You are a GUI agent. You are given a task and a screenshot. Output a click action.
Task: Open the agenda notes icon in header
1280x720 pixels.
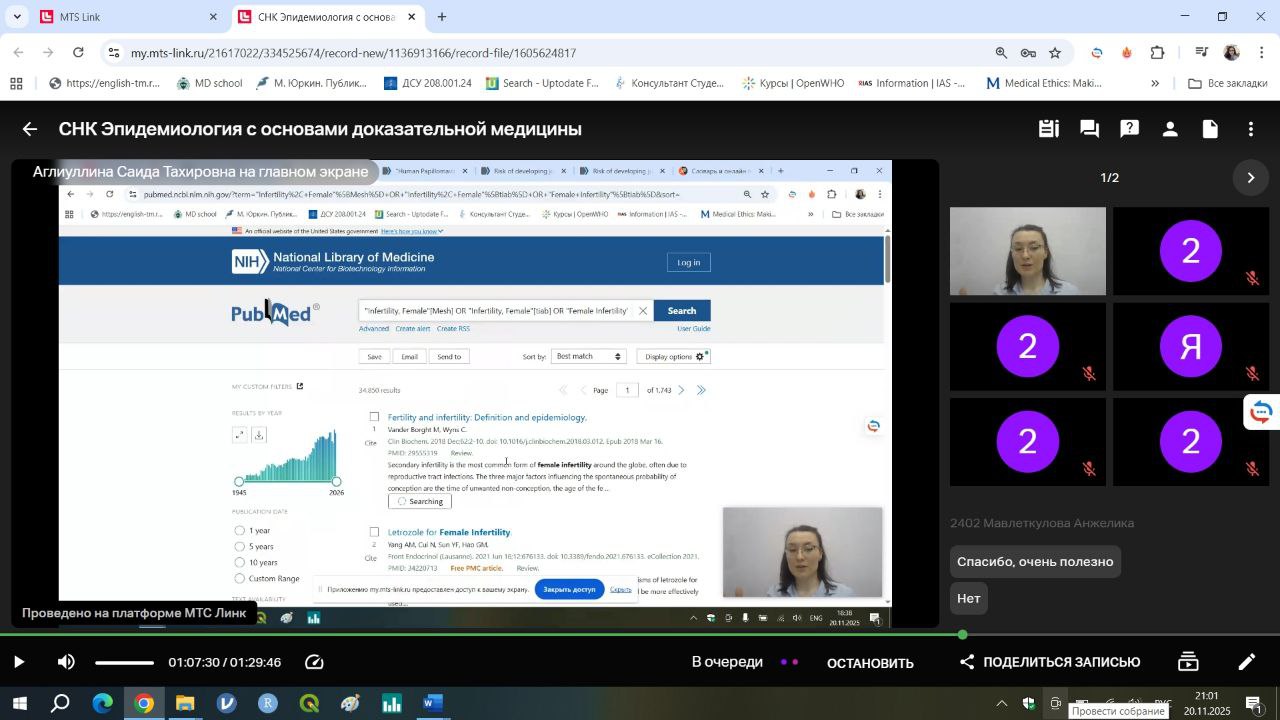[1048, 129]
